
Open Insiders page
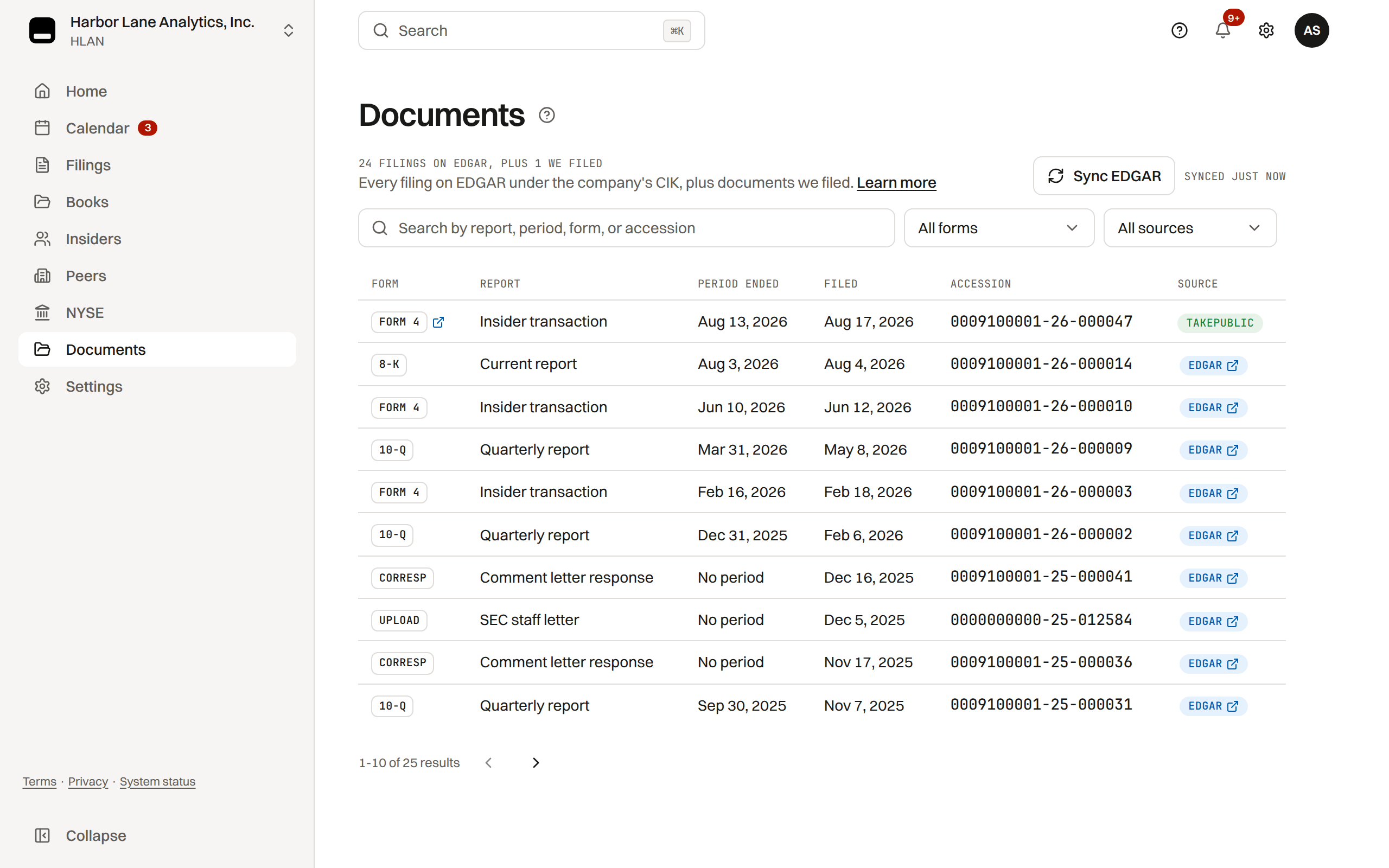pyautogui.click(x=157, y=239)
